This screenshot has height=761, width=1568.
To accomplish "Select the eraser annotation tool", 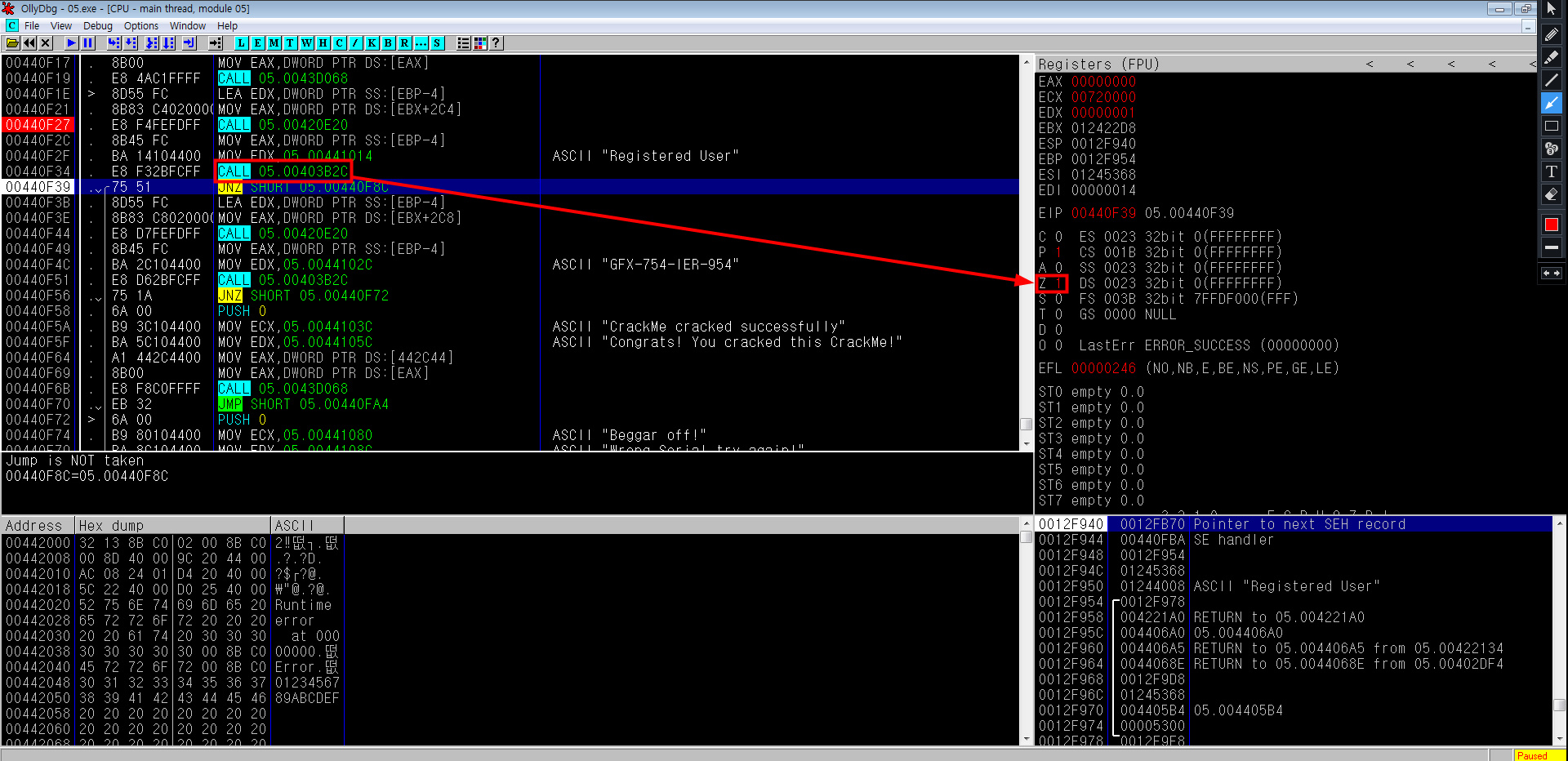I will tap(1552, 194).
